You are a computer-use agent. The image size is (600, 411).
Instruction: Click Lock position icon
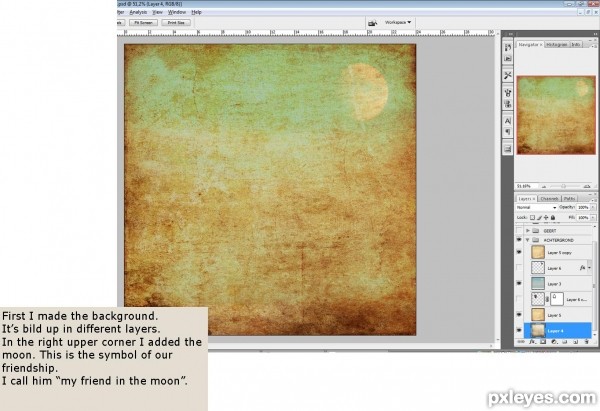pos(546,218)
